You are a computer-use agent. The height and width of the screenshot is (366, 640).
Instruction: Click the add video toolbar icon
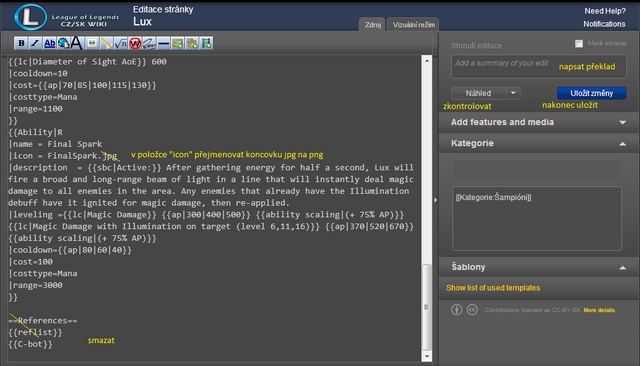point(206,43)
